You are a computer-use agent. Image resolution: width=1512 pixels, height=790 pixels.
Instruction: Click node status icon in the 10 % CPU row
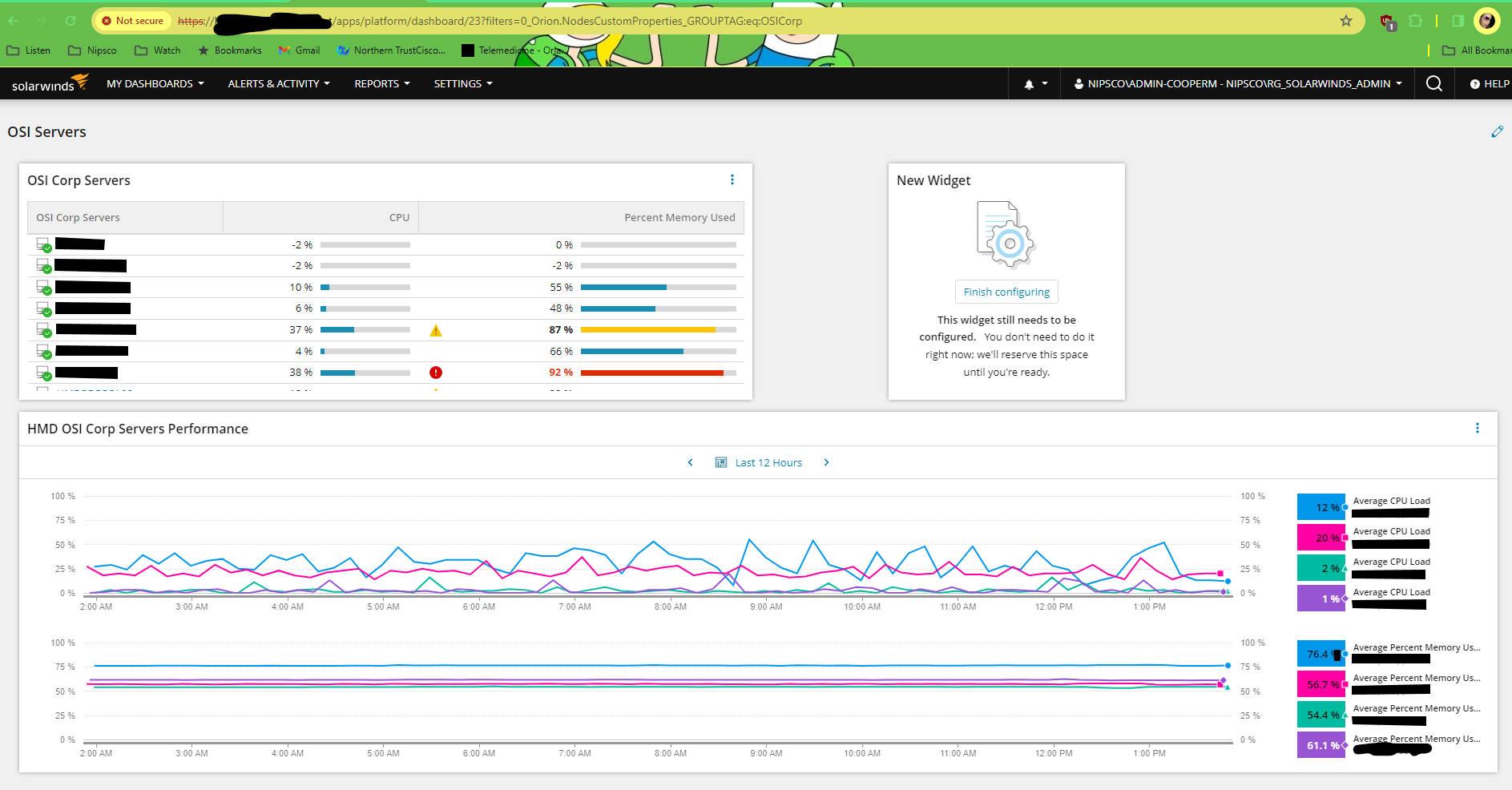44,288
